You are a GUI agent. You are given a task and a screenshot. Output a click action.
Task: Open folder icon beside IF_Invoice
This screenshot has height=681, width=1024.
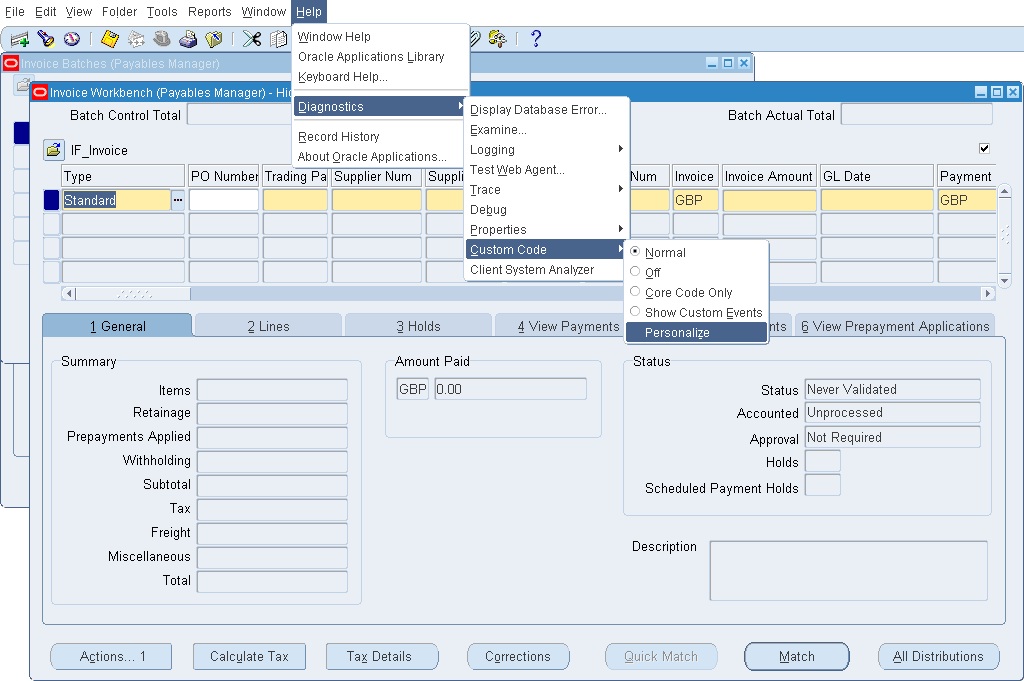[x=54, y=150]
